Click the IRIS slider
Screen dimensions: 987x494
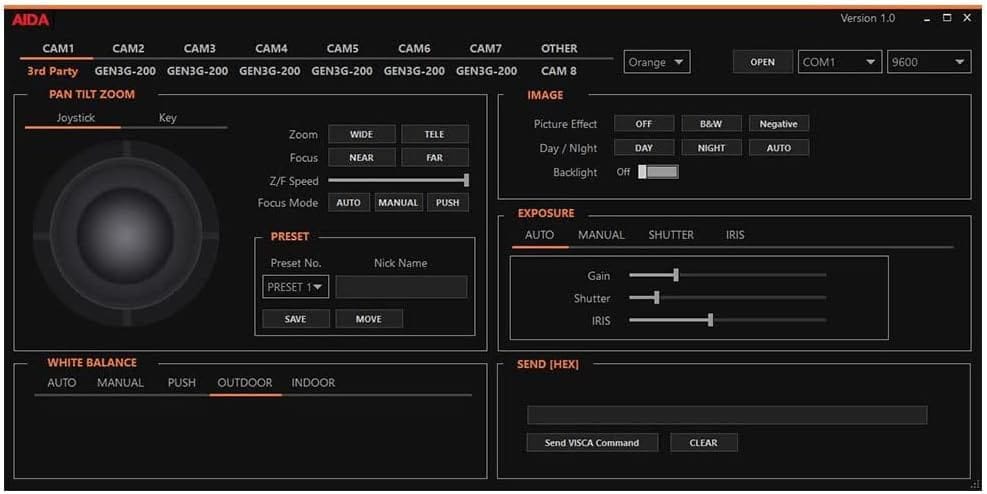(727, 320)
